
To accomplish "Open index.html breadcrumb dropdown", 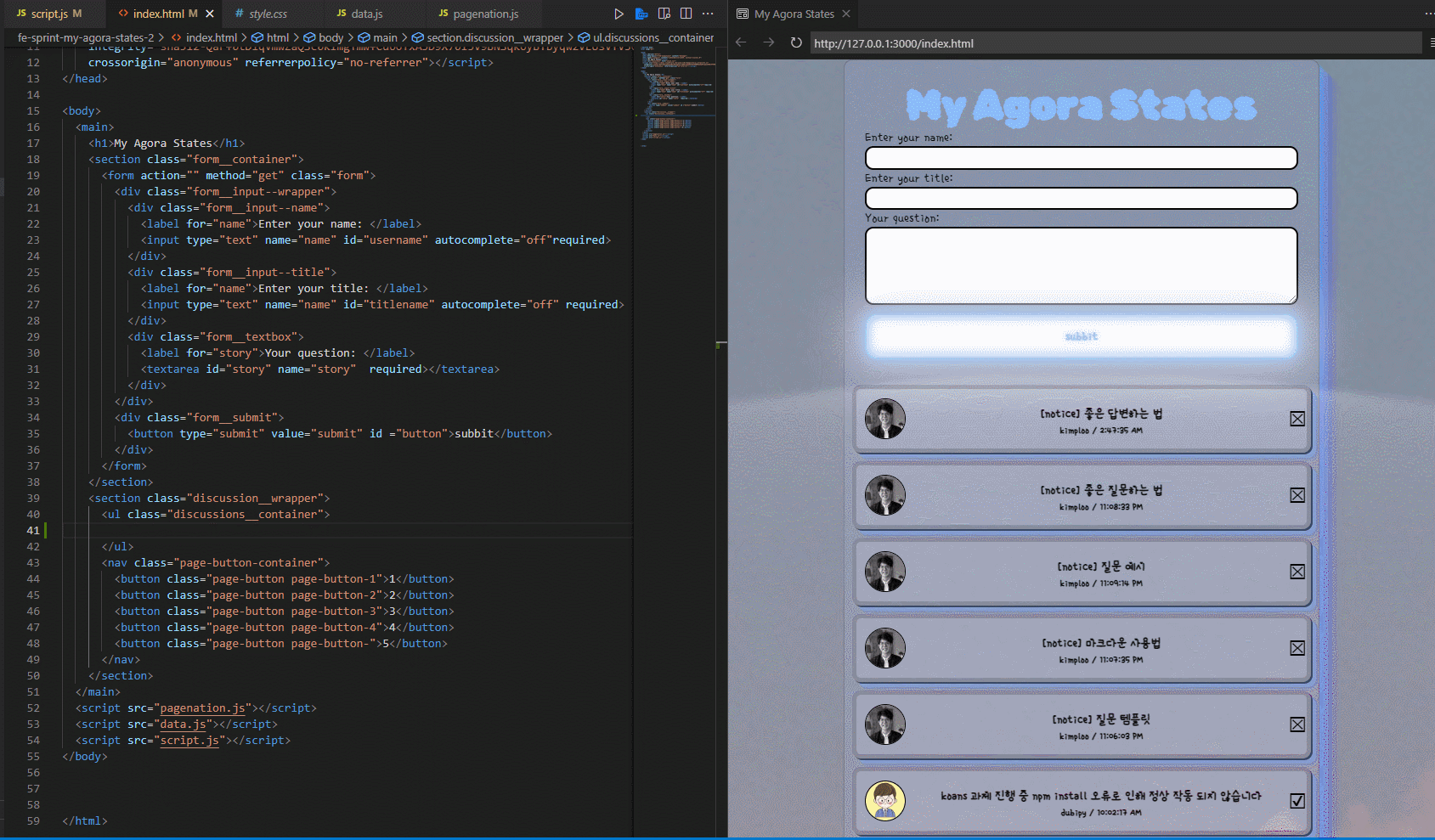I will pos(204,37).
